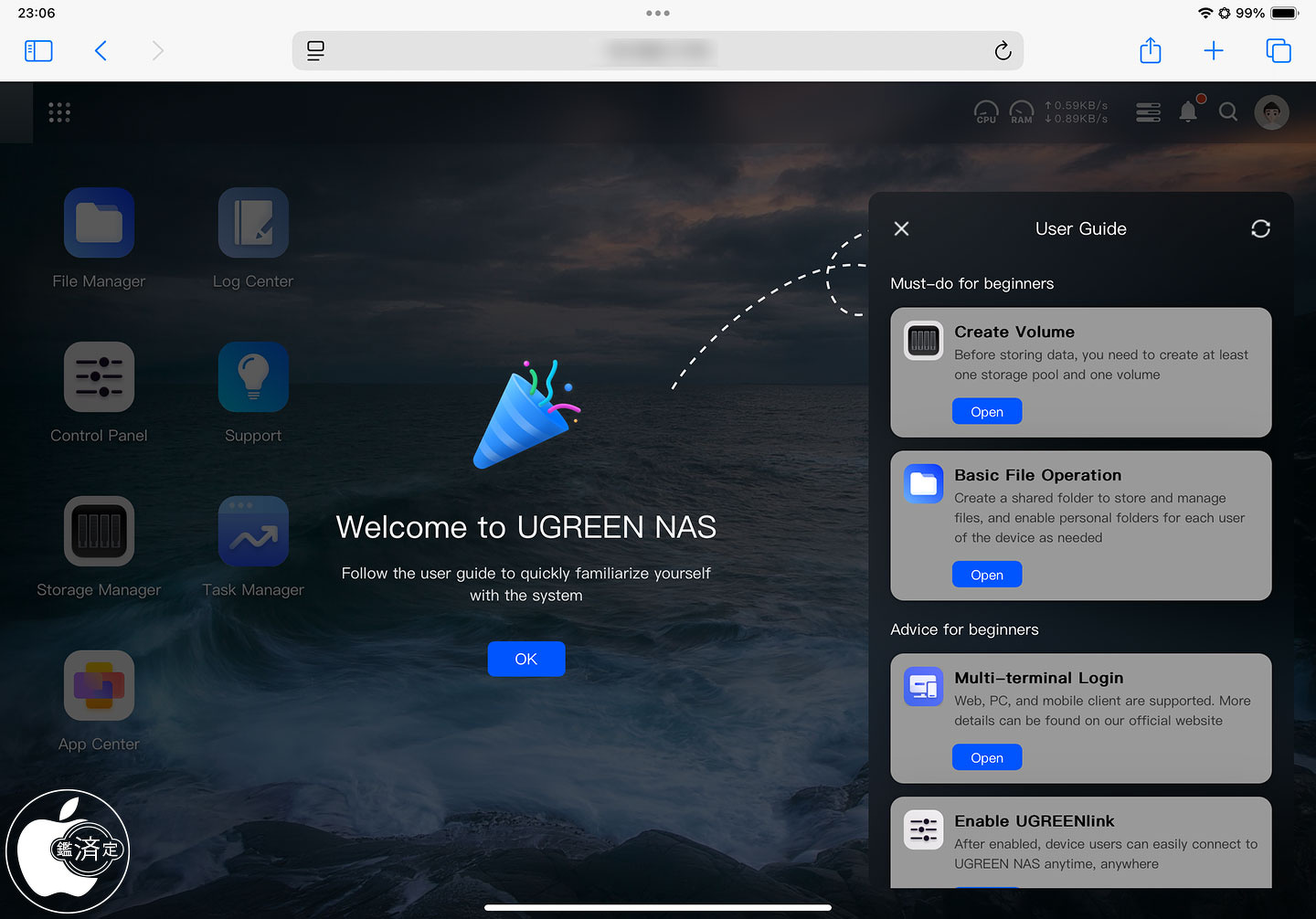Open the Task Manager icon
The height and width of the screenshot is (919, 1316).
click(x=253, y=532)
